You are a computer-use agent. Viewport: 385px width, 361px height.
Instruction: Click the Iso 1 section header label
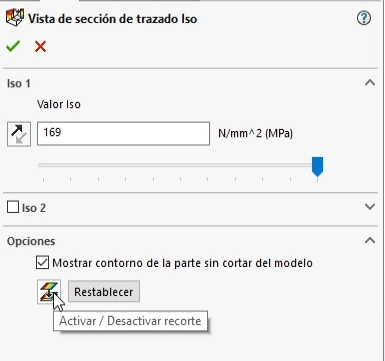tap(19, 83)
